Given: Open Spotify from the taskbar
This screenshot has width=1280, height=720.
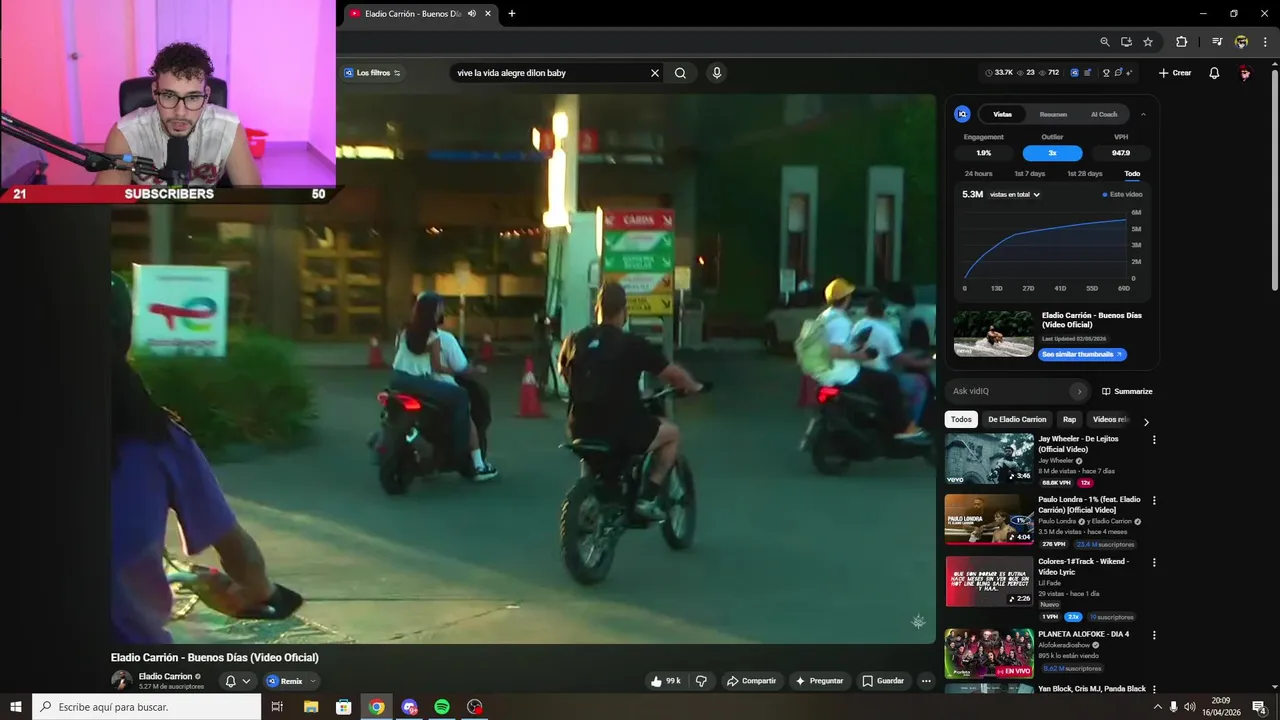Looking at the screenshot, I should coord(442,707).
